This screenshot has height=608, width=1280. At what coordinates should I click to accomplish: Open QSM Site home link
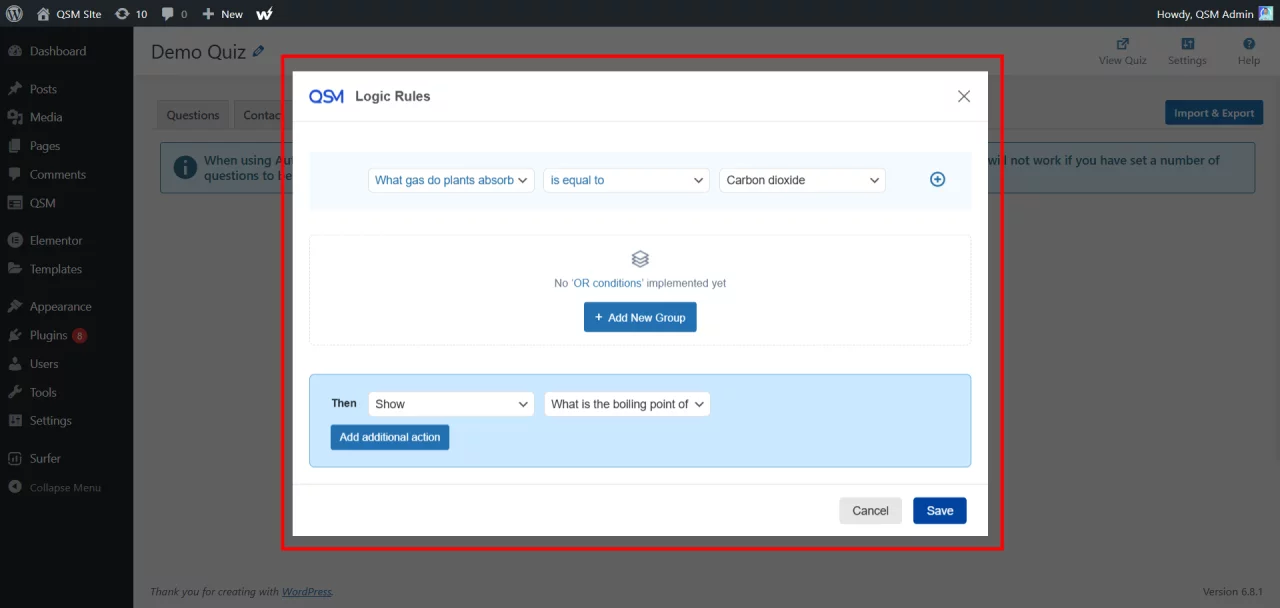[68, 14]
